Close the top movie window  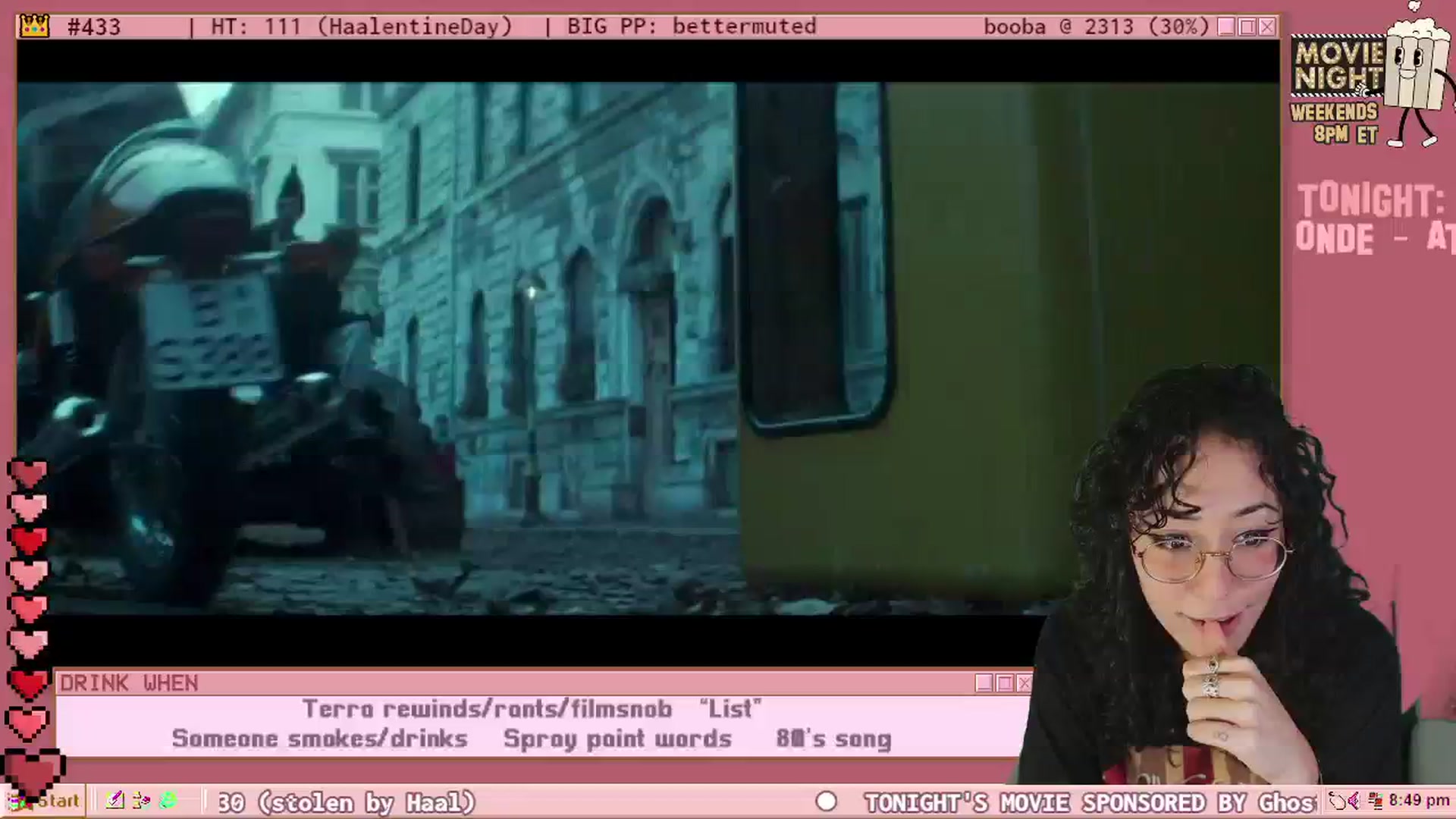pos(1267,27)
